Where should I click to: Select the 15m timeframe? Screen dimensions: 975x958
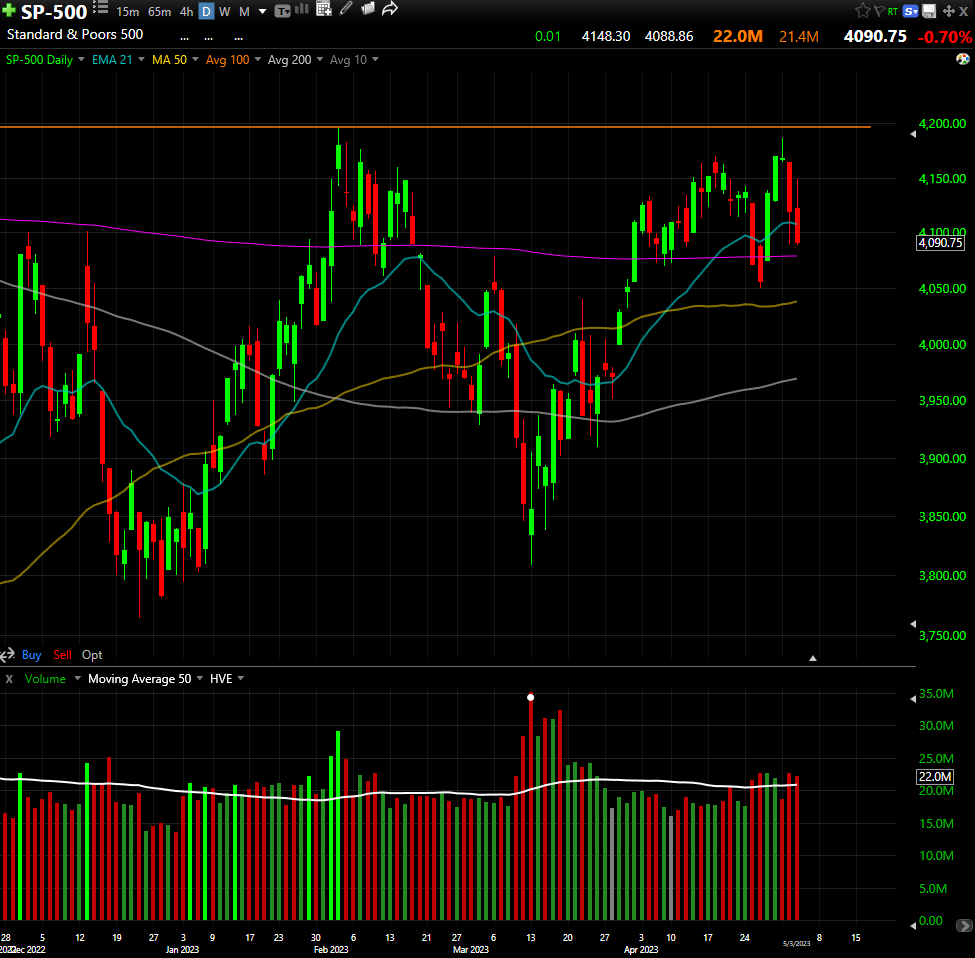(127, 12)
